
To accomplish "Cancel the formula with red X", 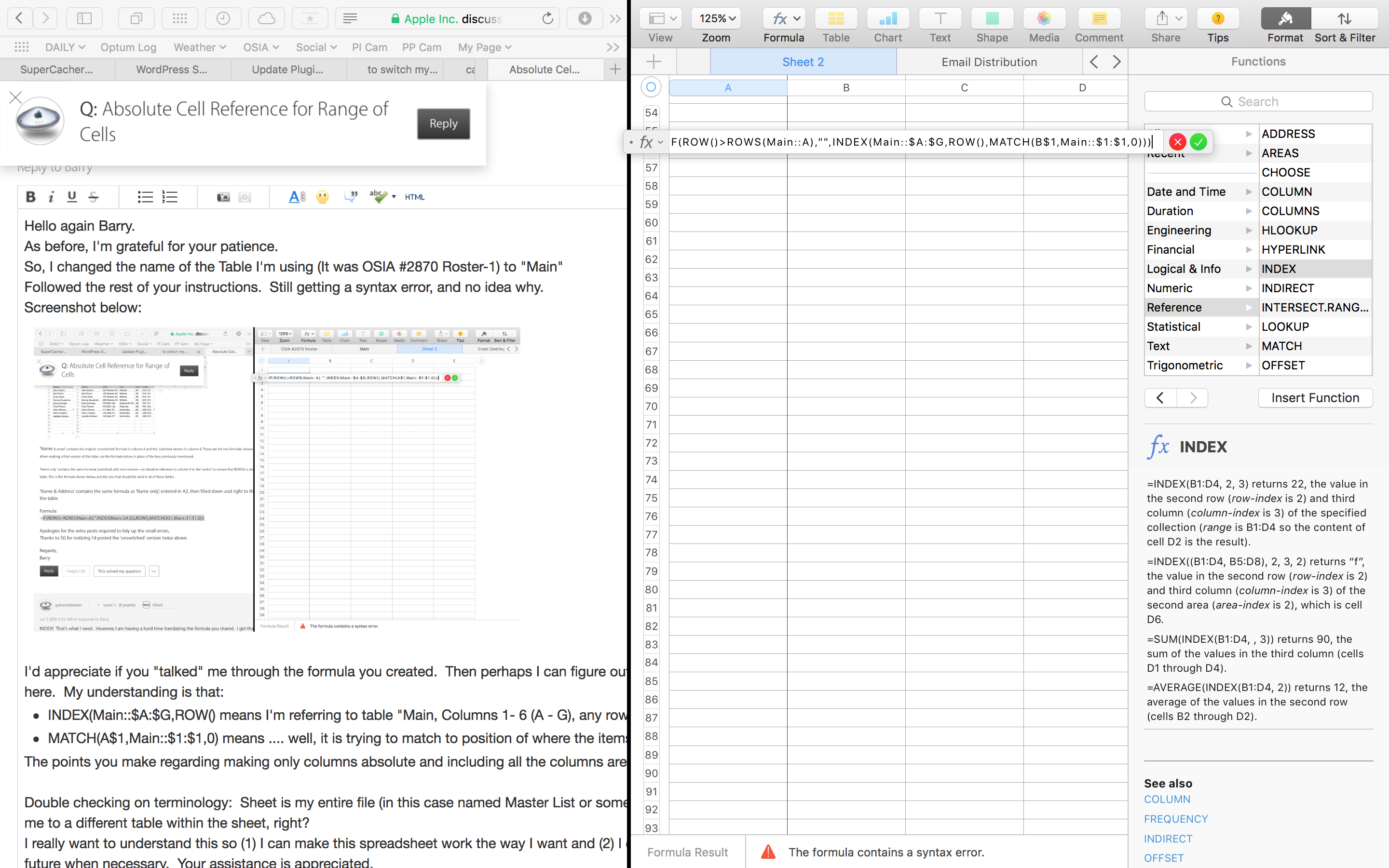I will (x=1177, y=142).
